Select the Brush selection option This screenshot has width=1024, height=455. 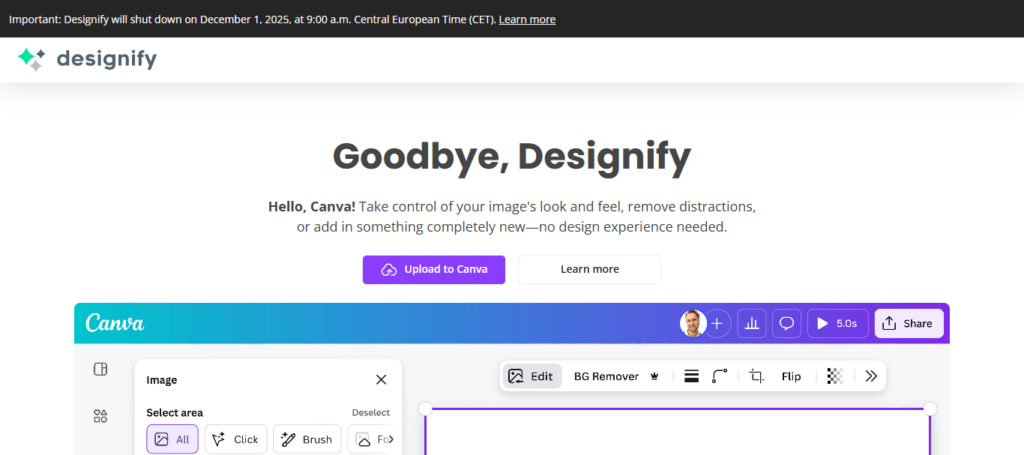308,439
